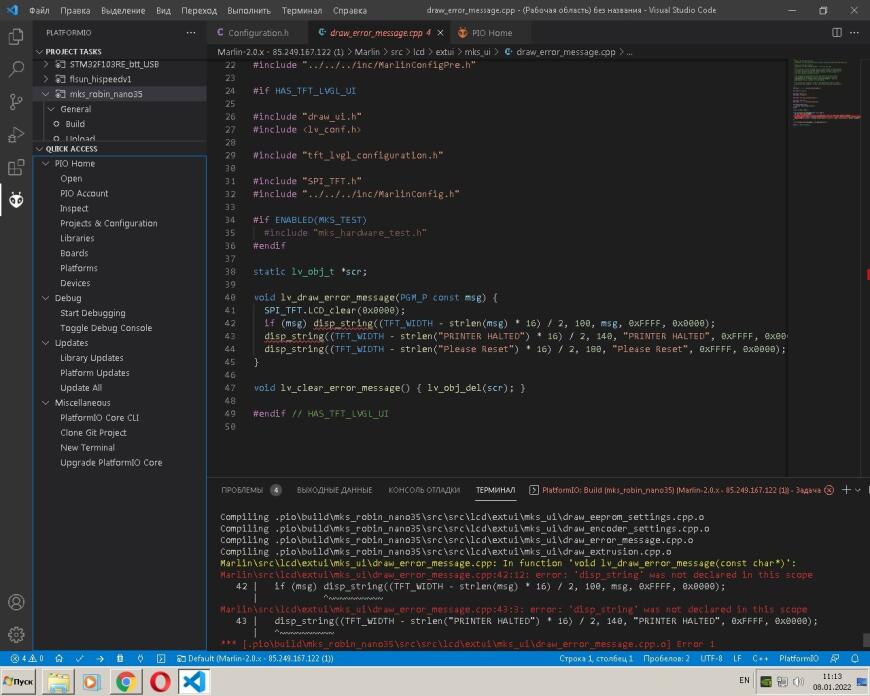Open notifications bell in status bar
Screen dimensions: 870x696
[855, 658]
